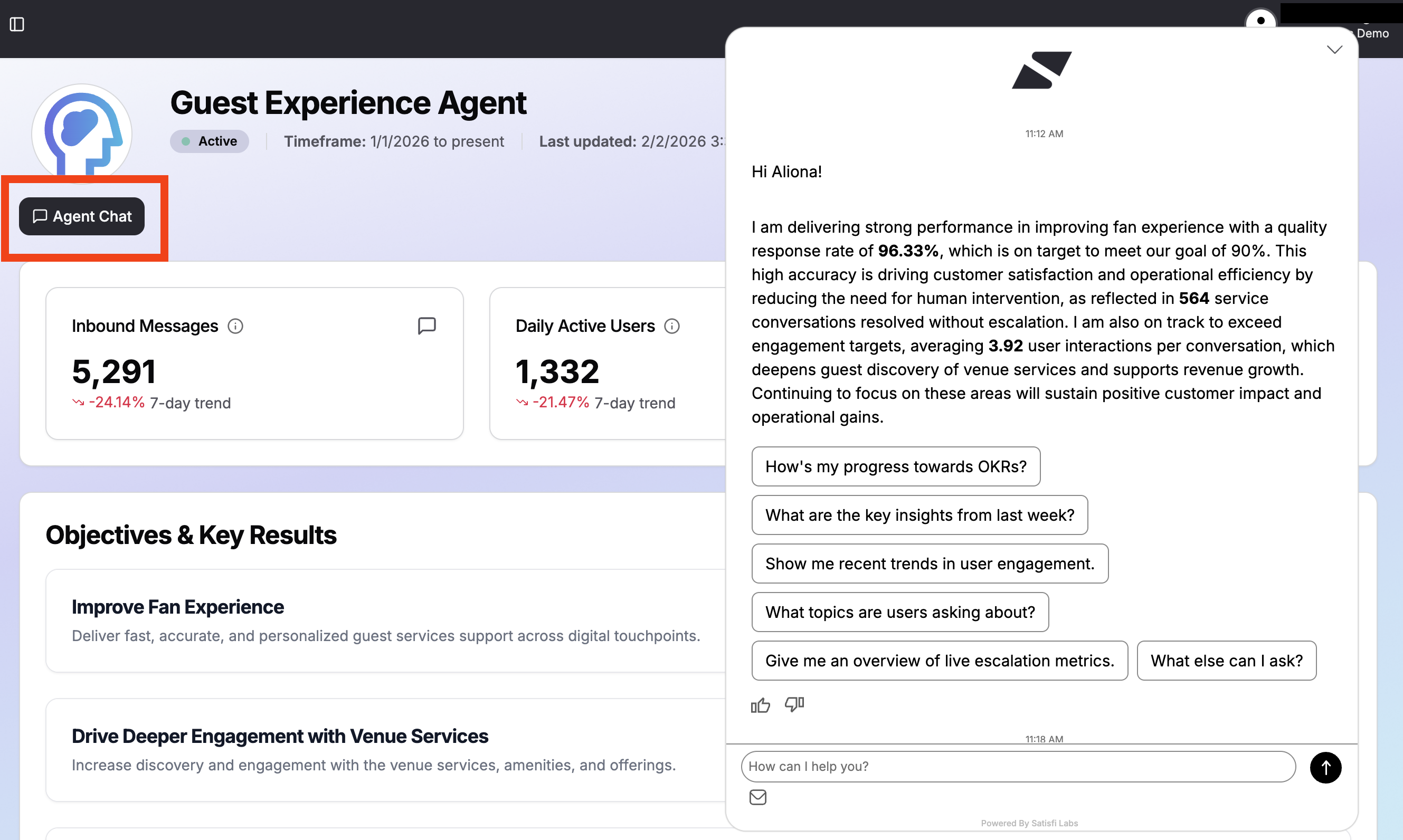Click "What topics are users asking about?"
The height and width of the screenshot is (840, 1403).
[x=899, y=612]
